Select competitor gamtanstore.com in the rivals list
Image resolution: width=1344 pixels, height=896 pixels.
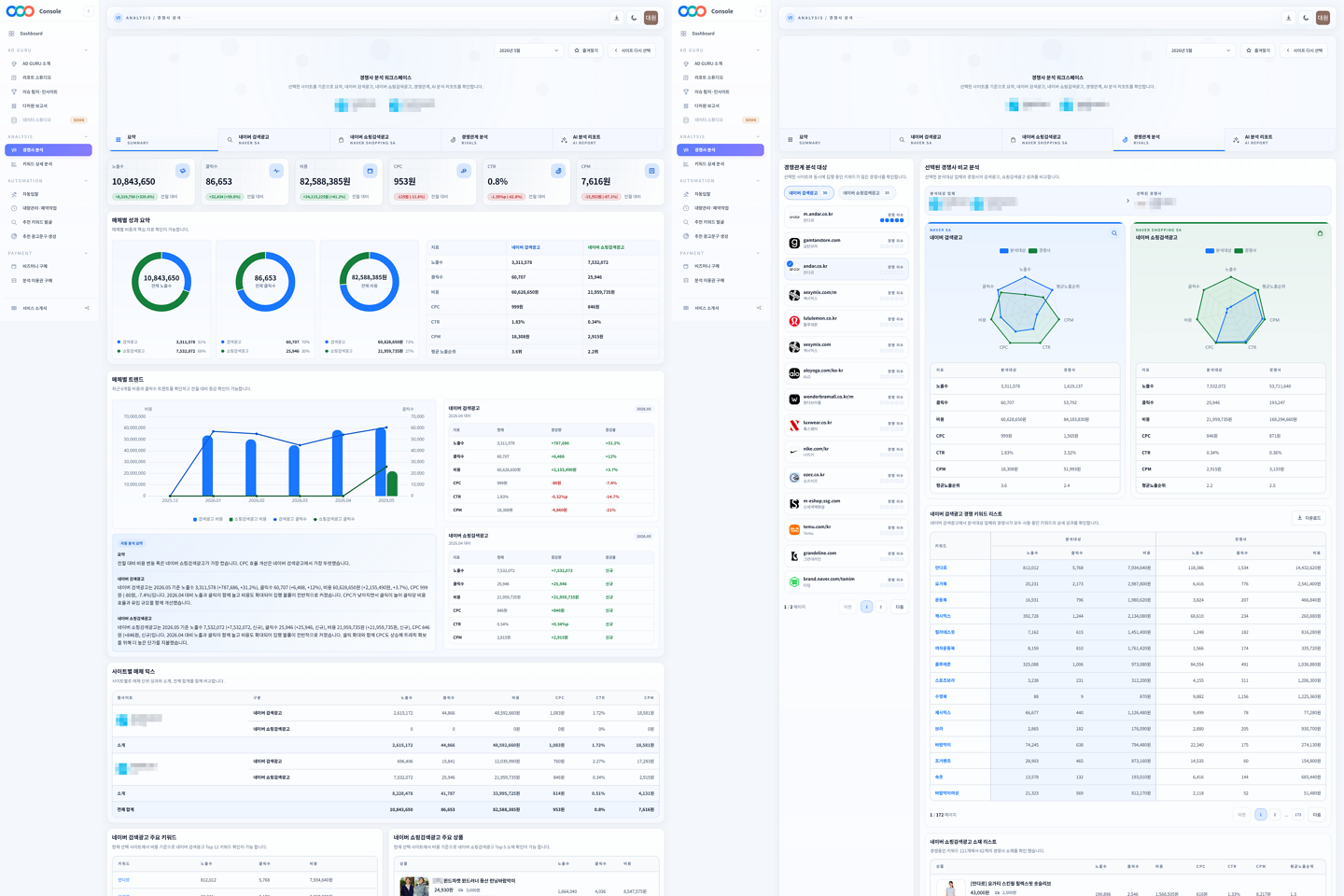click(x=846, y=243)
